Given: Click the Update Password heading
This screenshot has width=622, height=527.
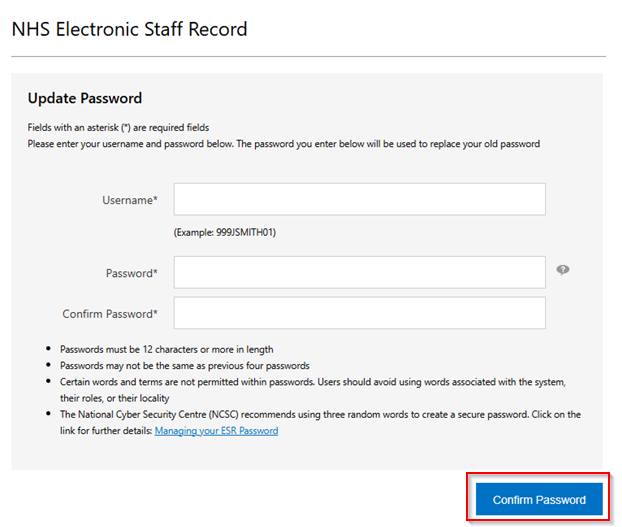Looking at the screenshot, I should tap(85, 98).
